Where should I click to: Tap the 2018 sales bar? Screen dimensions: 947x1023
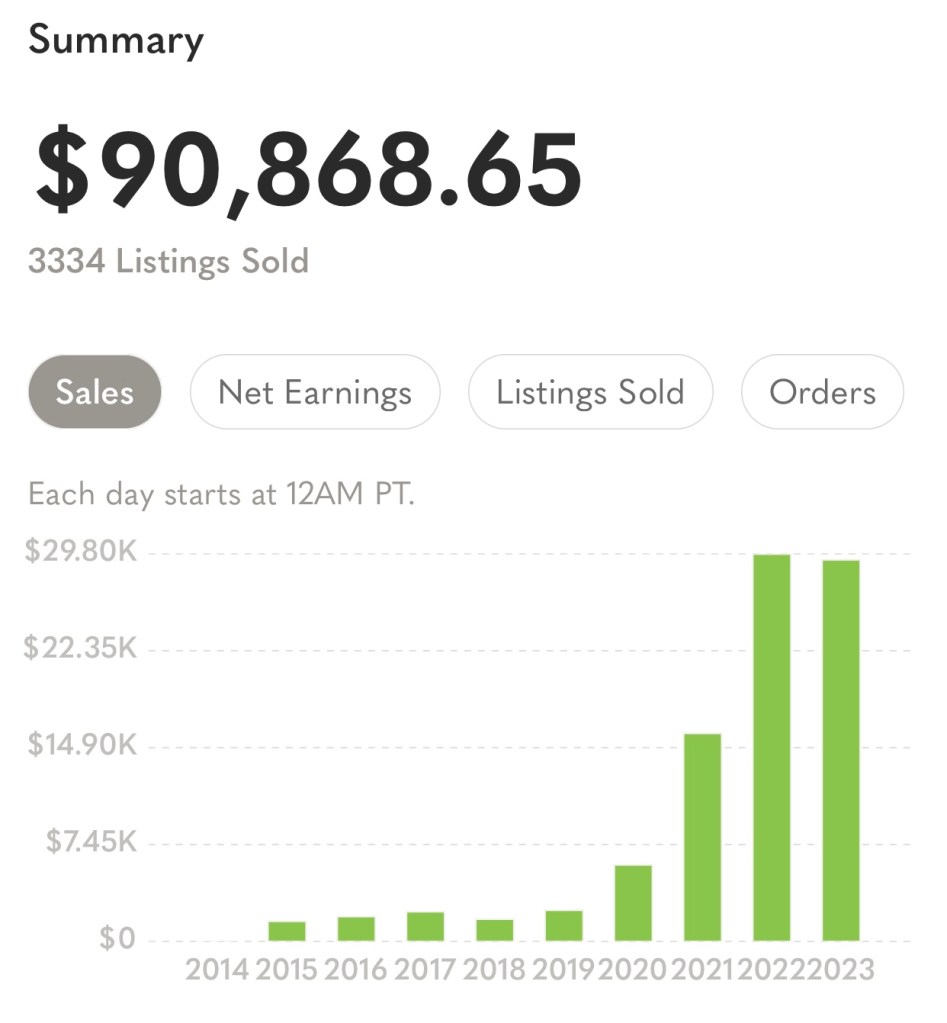494,930
